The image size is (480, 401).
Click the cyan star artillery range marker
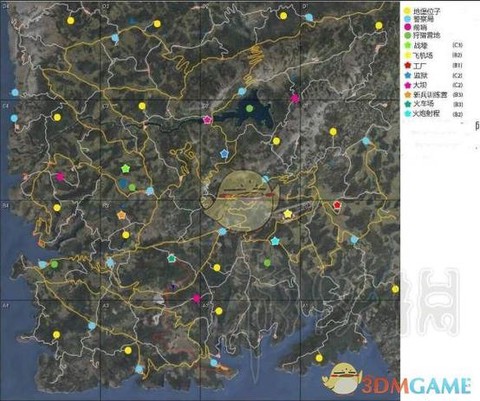tap(275, 241)
